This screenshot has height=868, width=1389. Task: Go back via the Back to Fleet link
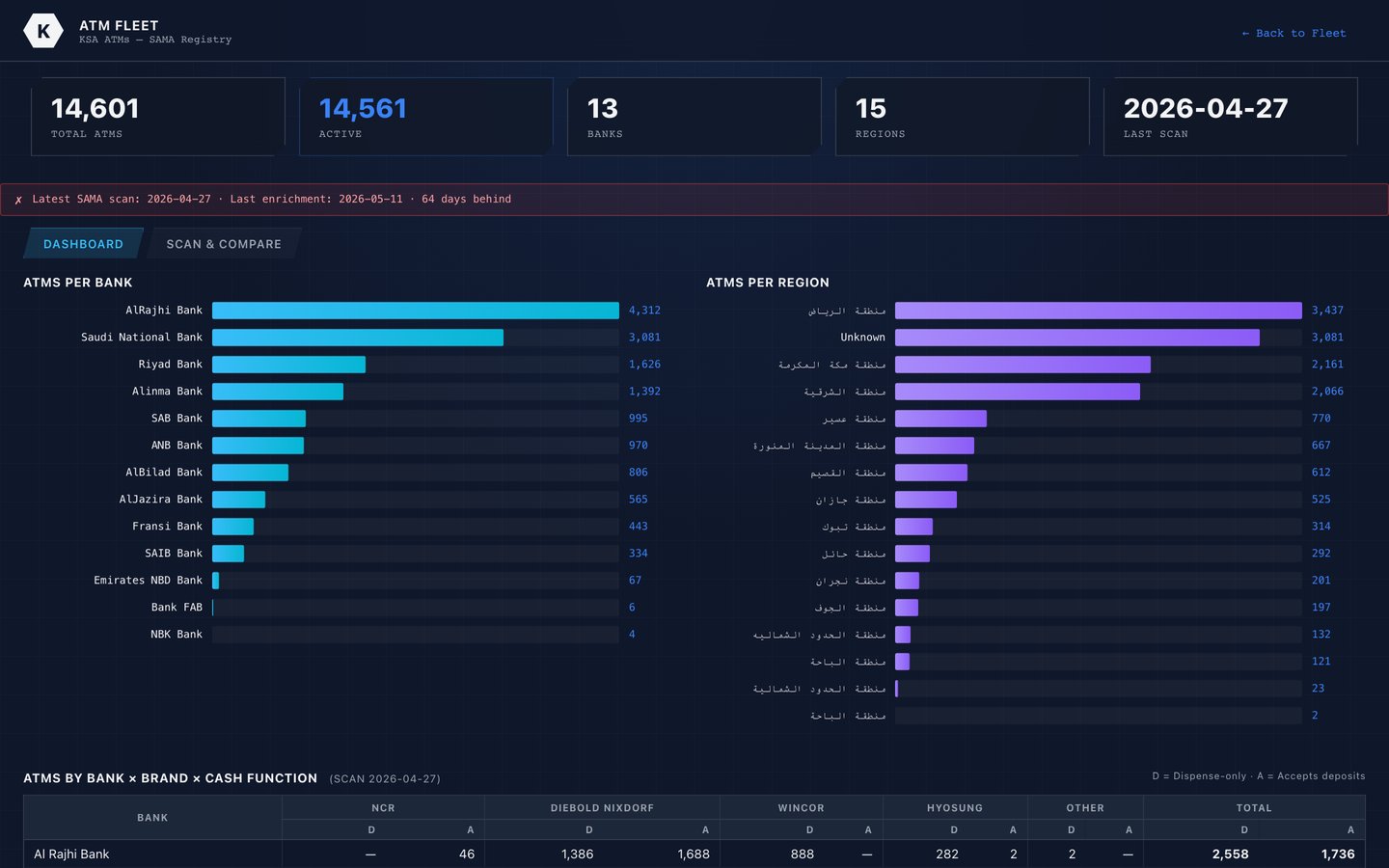(1294, 33)
